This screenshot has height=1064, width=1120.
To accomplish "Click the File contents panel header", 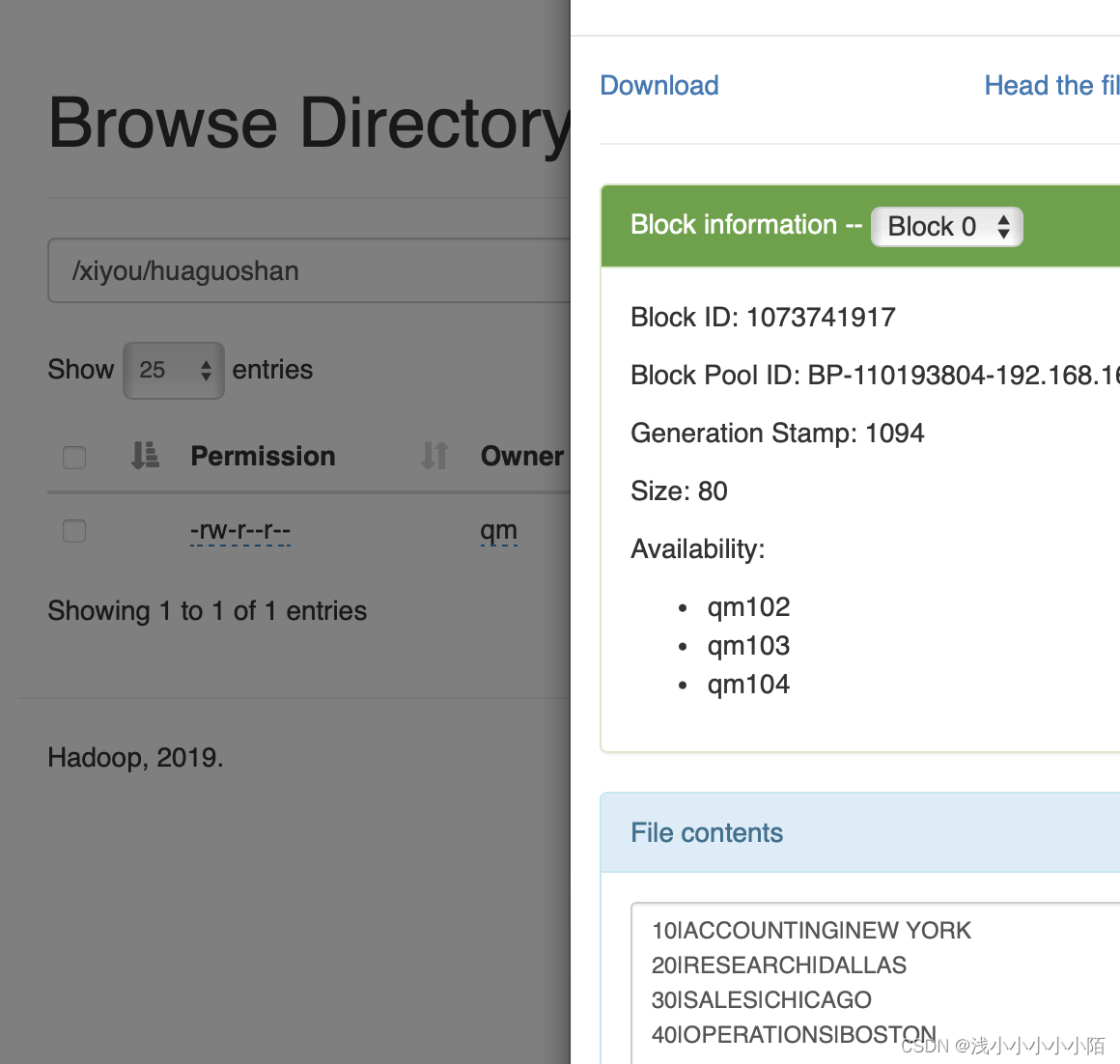I will click(707, 832).
